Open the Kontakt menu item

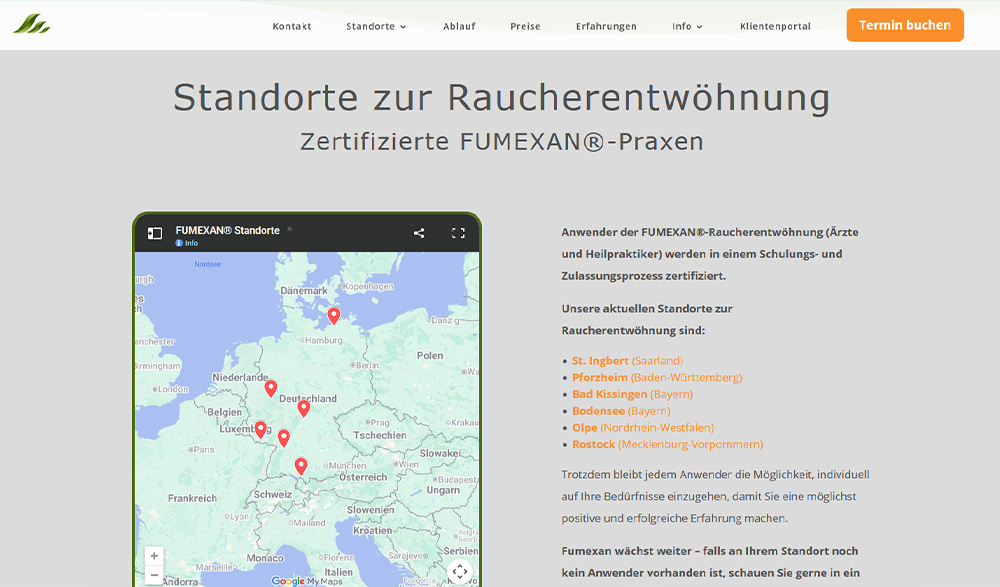pos(291,26)
